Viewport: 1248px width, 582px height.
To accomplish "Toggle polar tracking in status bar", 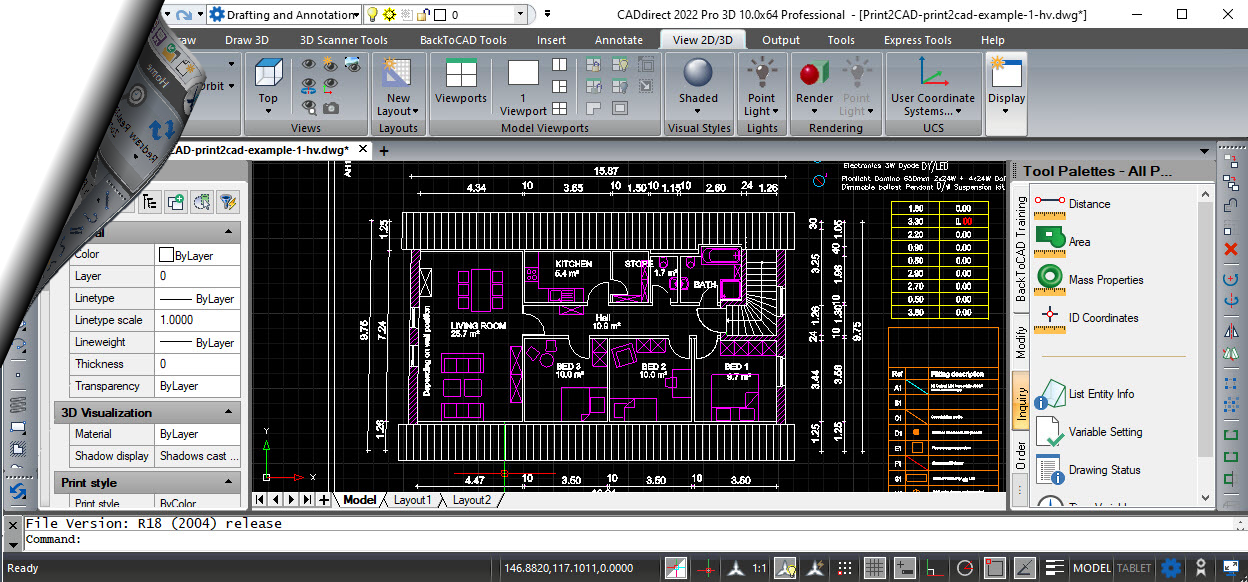I will click(964, 568).
